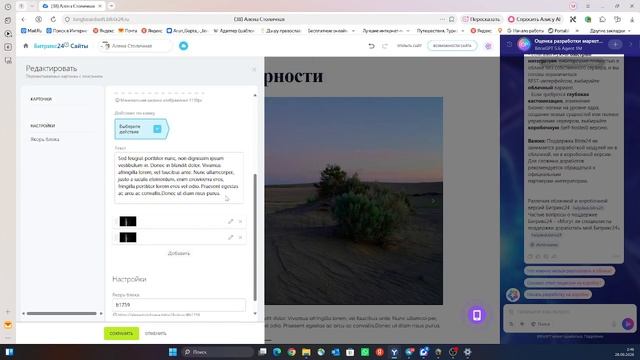Open the sidebar media player icon
640x360 pixels.
click(8, 33)
